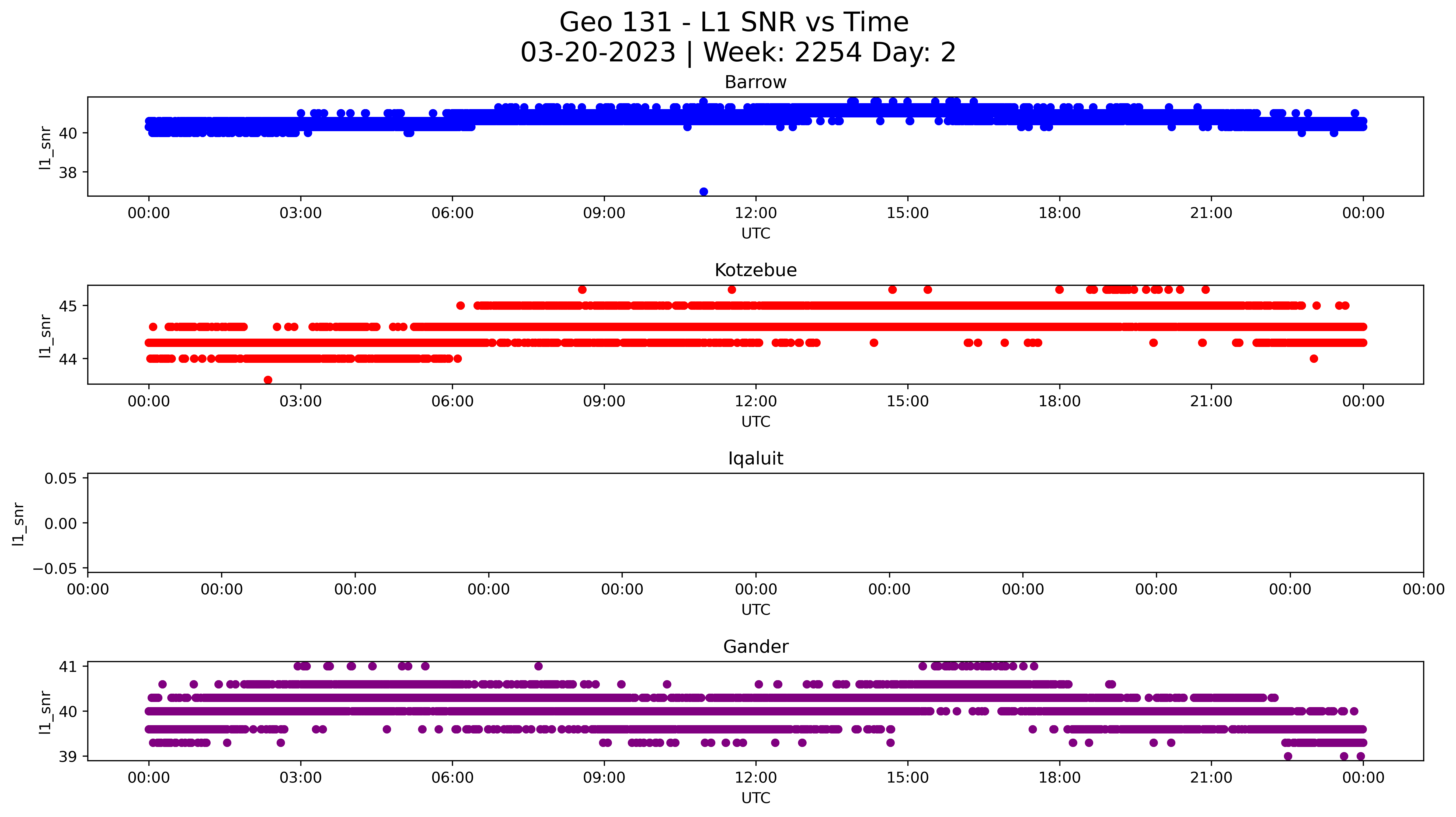The height and width of the screenshot is (817, 1456).
Task: Click the UTC axis label under Kotzebue plot
Action: [756, 422]
